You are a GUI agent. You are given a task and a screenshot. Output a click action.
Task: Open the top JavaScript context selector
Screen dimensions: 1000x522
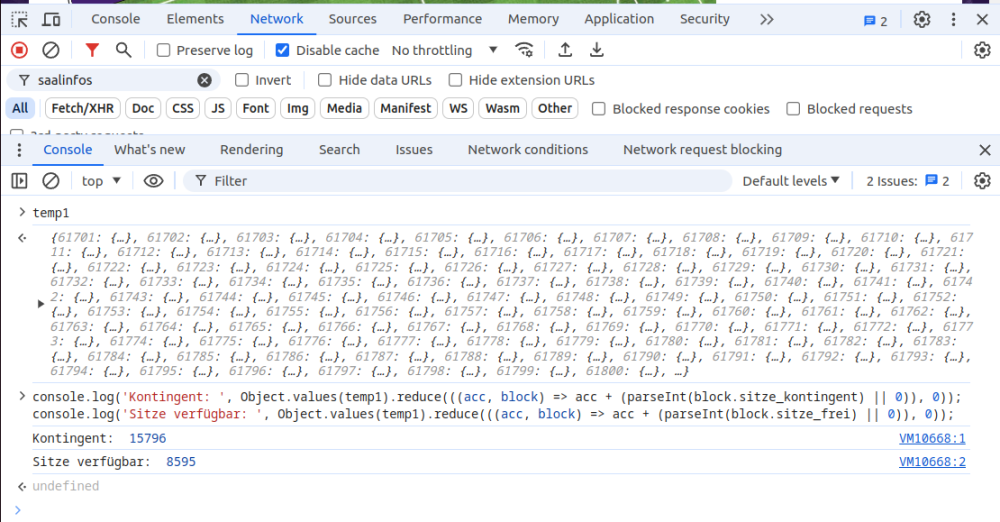tap(101, 181)
